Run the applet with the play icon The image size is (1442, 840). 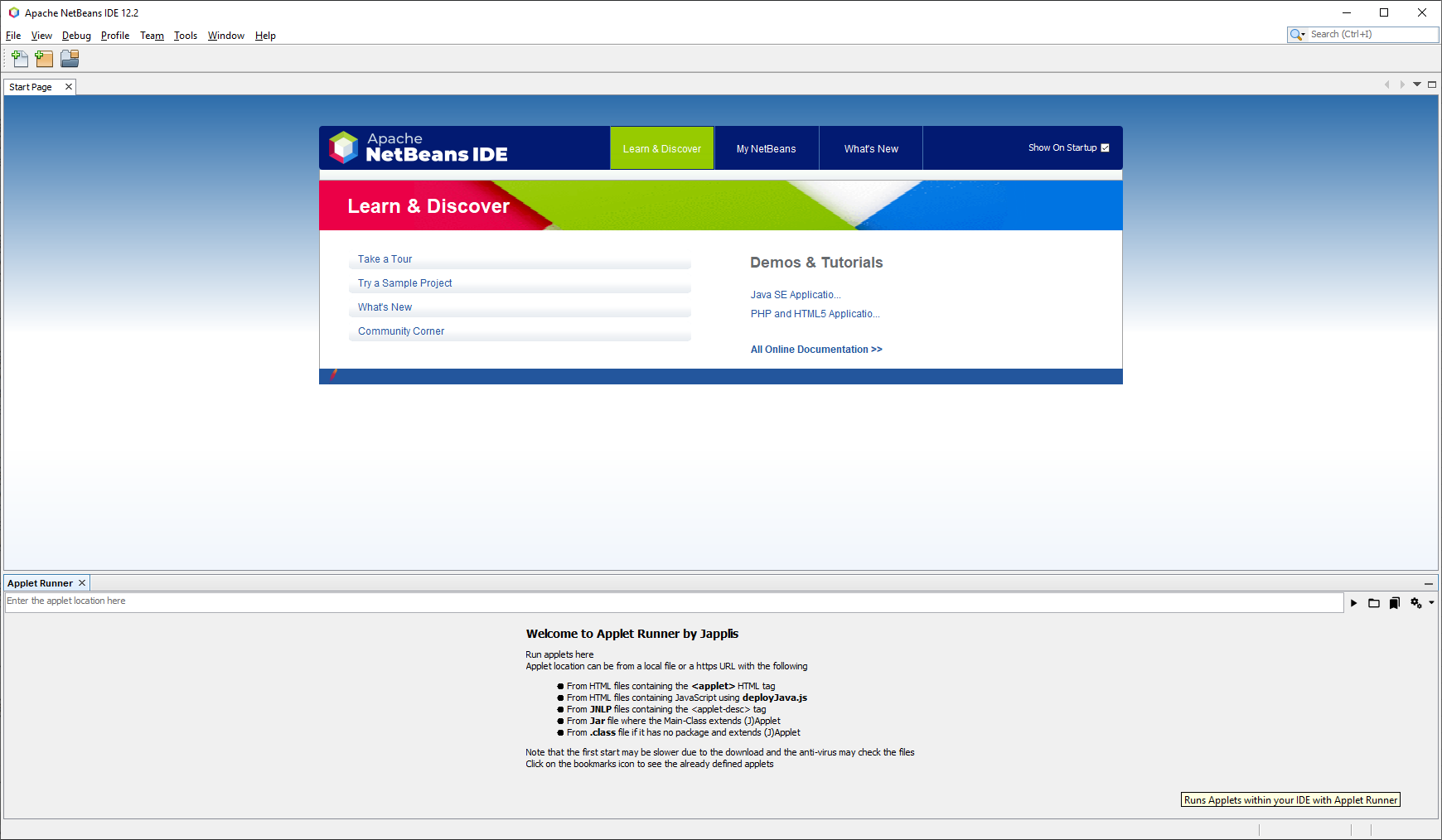click(x=1353, y=603)
